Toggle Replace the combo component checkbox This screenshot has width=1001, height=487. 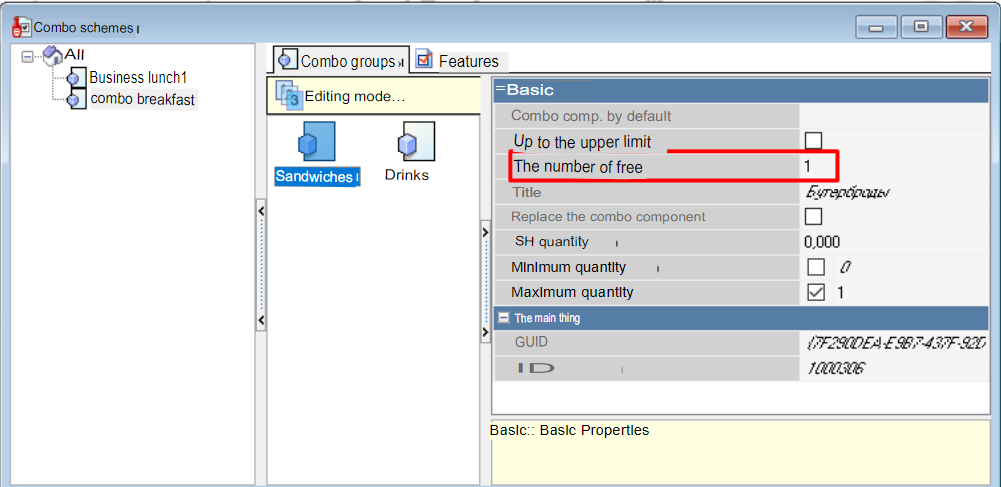pyautogui.click(x=814, y=216)
